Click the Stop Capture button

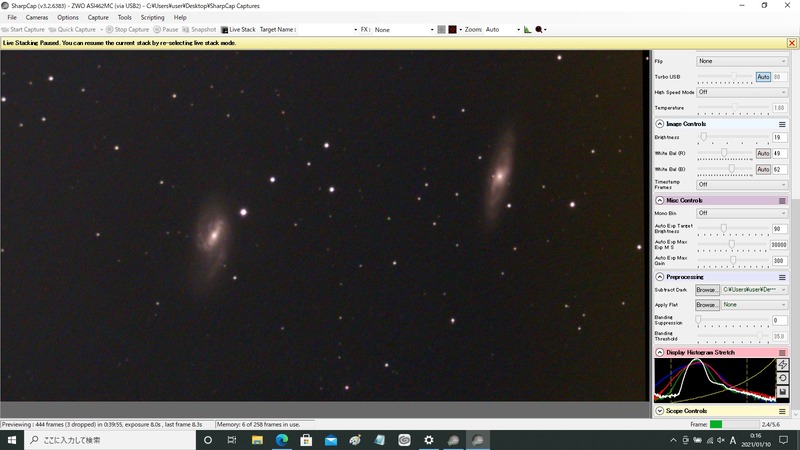coord(128,30)
